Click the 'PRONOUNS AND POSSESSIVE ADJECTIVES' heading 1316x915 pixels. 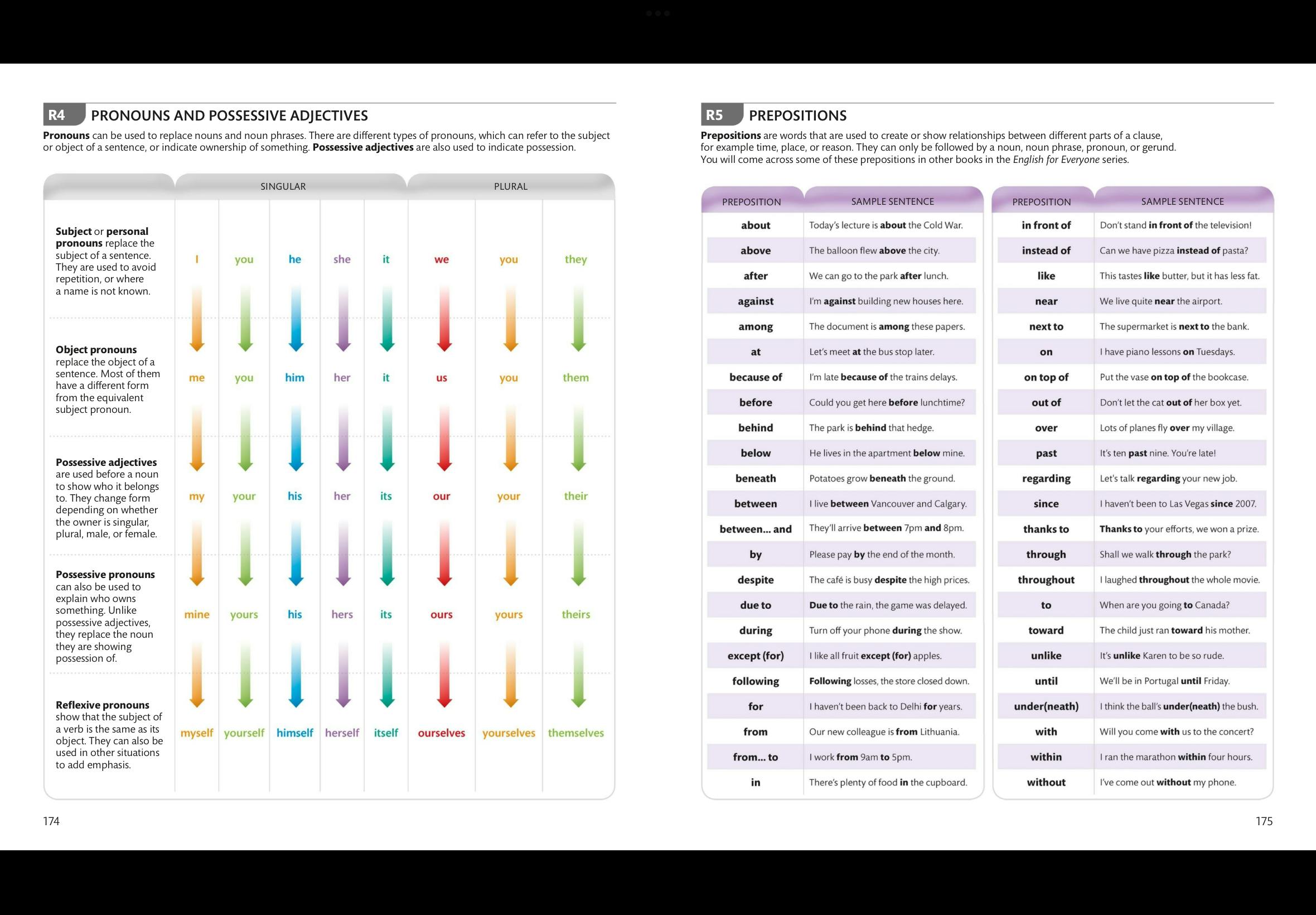tap(229, 115)
